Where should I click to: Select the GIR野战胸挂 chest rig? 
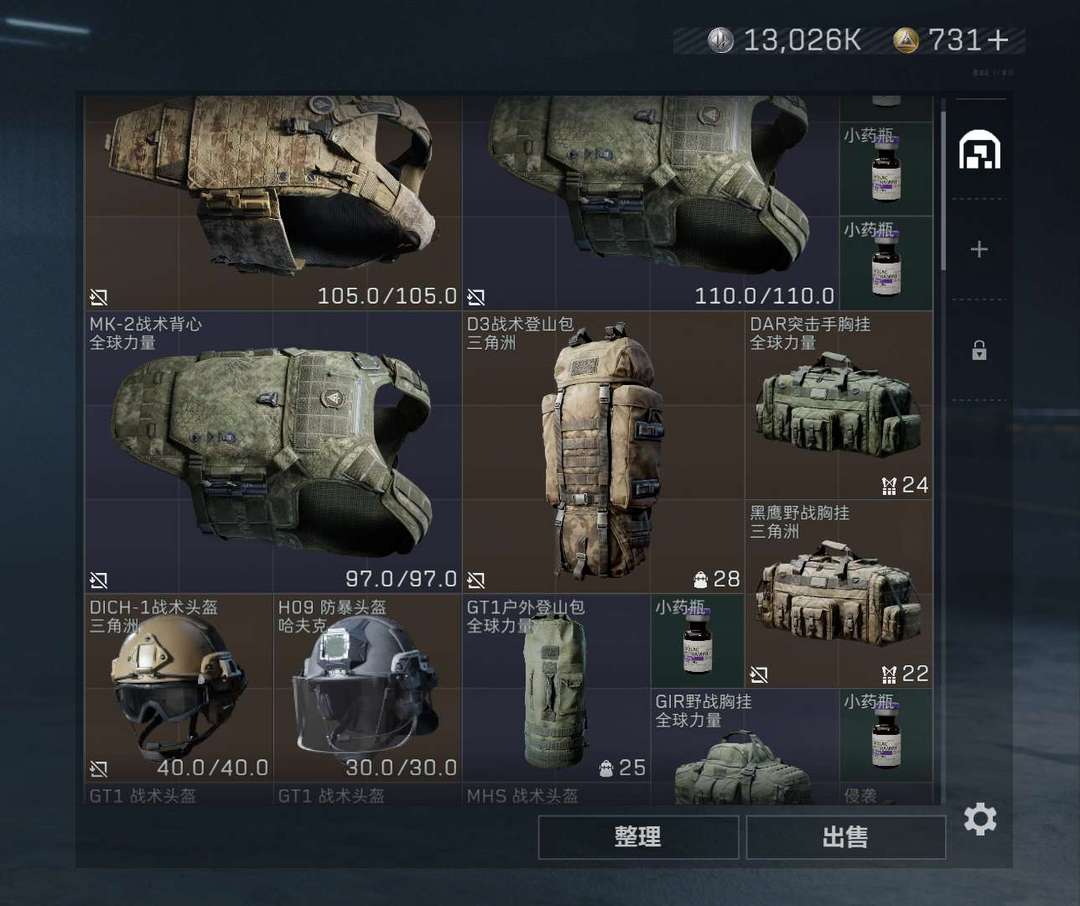click(744, 748)
